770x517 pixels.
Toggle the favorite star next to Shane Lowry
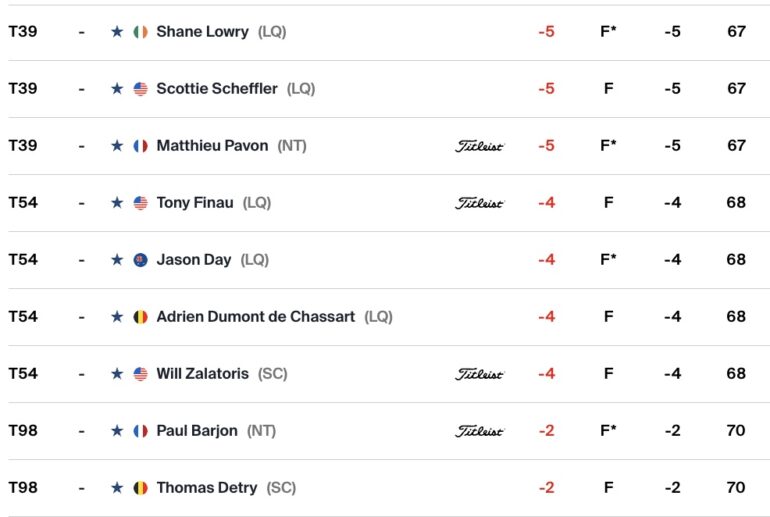click(117, 32)
